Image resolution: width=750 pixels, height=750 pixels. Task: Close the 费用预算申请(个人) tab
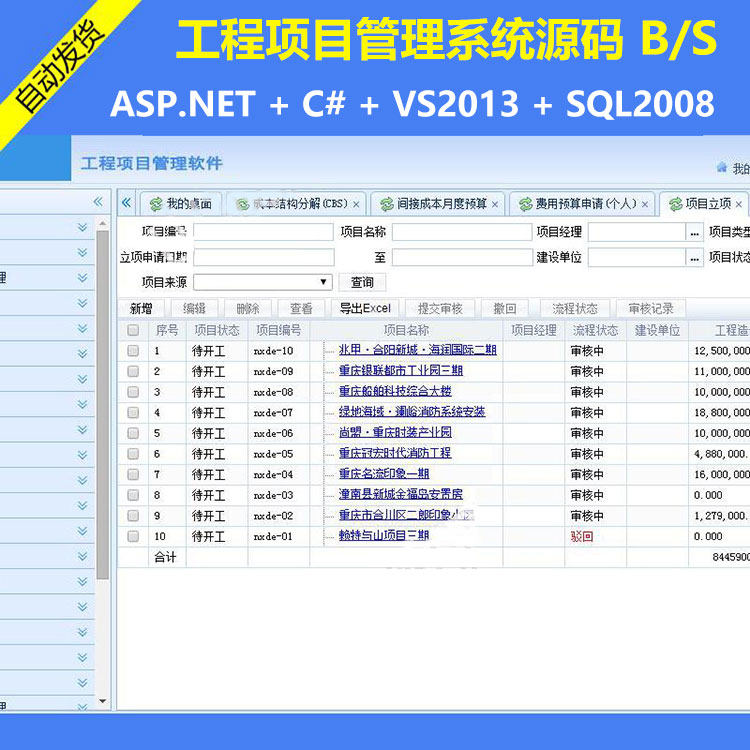pyautogui.click(x=644, y=205)
